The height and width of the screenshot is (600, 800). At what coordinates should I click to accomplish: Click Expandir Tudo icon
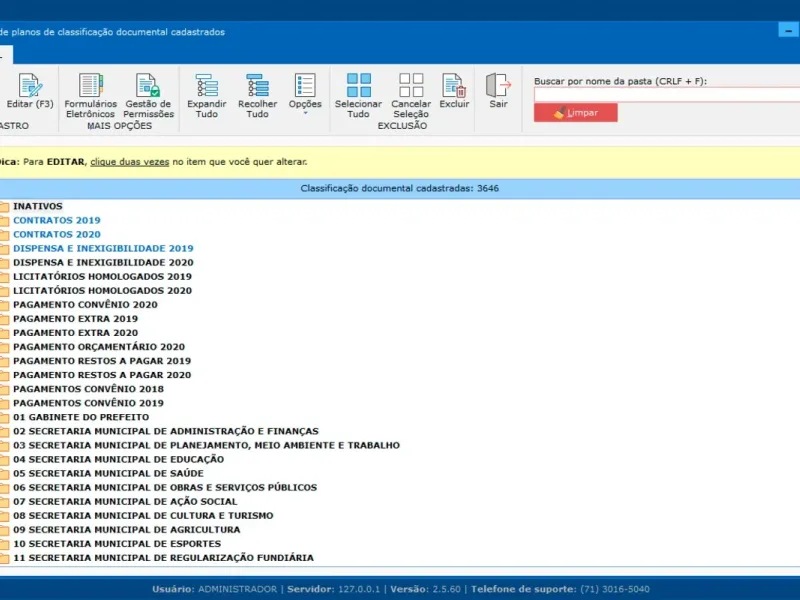coord(207,86)
